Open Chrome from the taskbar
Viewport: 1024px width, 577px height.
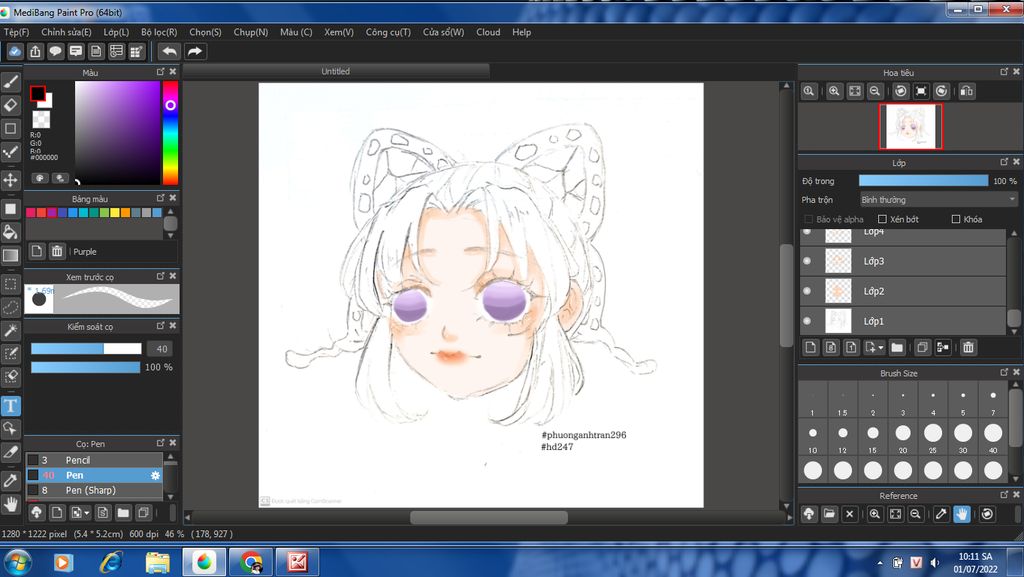click(x=251, y=562)
